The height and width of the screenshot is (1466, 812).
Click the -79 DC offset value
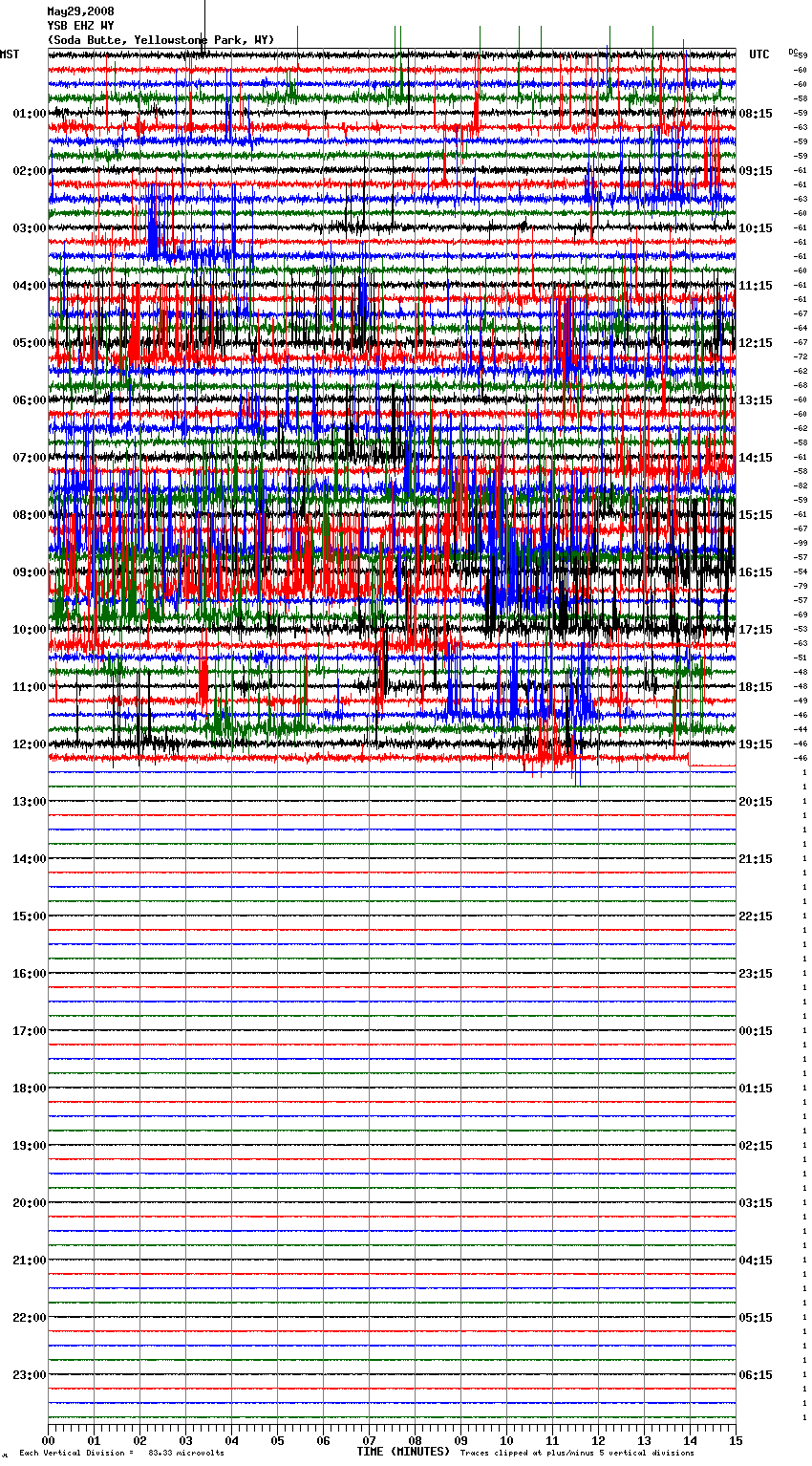click(x=801, y=586)
